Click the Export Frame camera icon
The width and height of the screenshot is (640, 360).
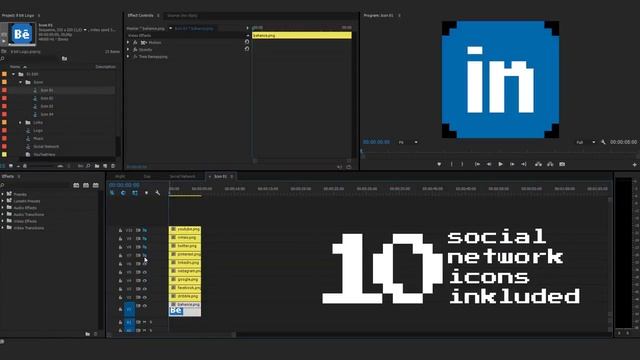click(x=562, y=164)
